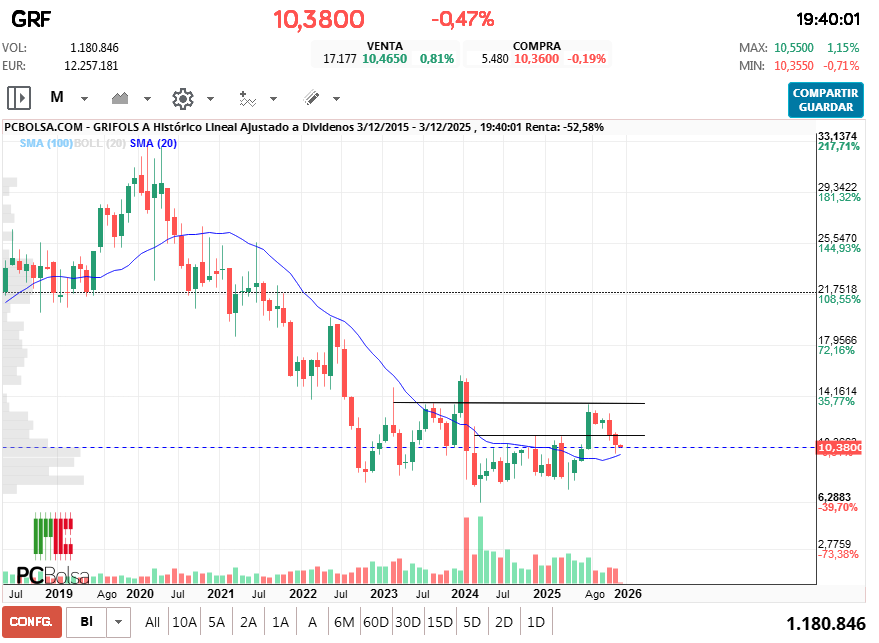Open the chart type area icon
This screenshot has width=879, height=643.
coord(120,99)
